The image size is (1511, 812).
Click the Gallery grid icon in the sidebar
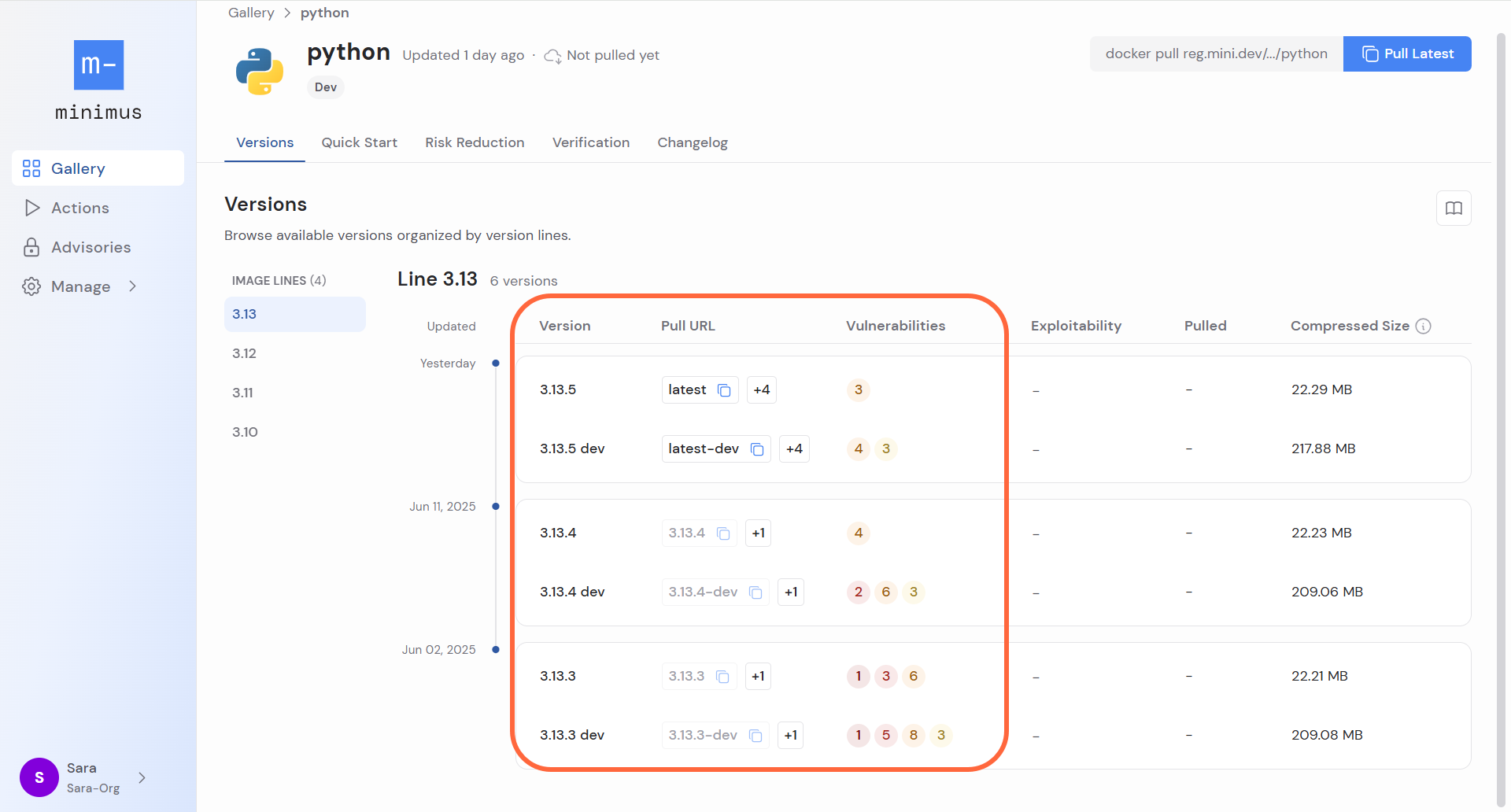[31, 168]
